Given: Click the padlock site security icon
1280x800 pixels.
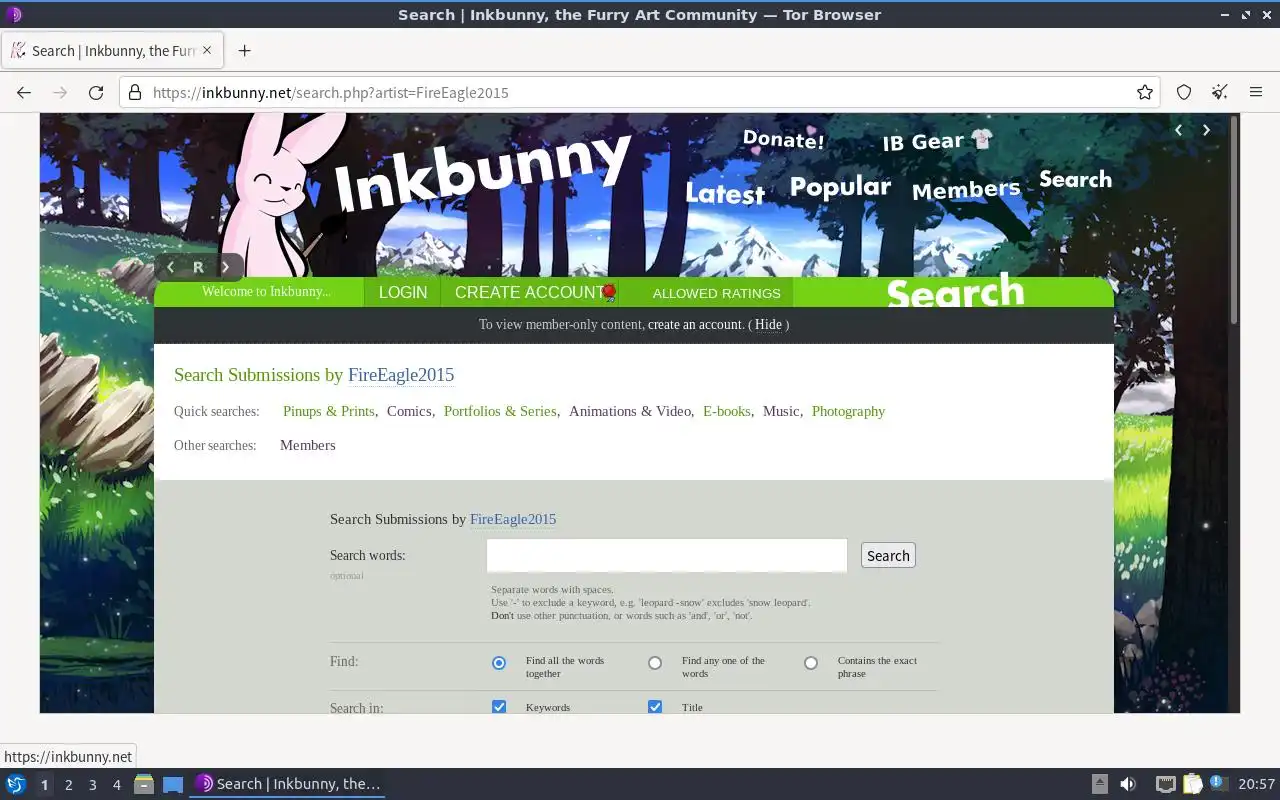Looking at the screenshot, I should click(x=136, y=92).
